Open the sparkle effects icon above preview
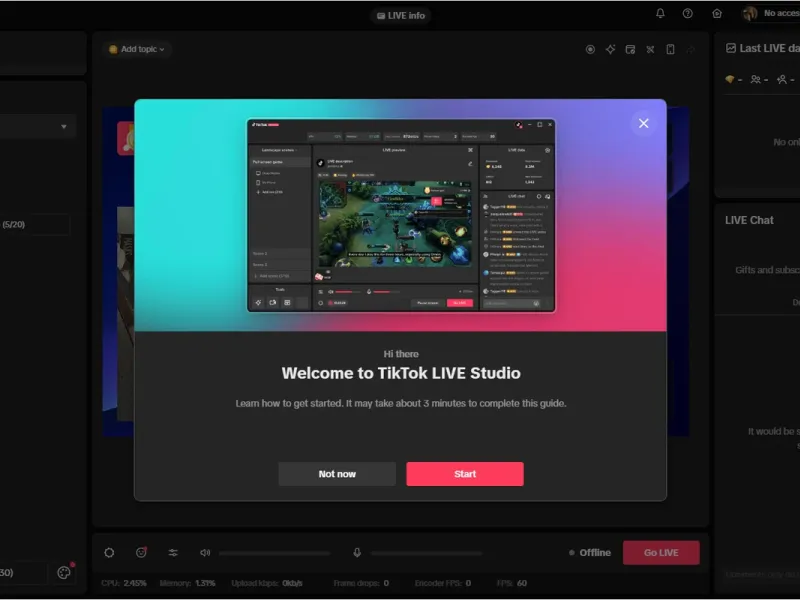 610,49
